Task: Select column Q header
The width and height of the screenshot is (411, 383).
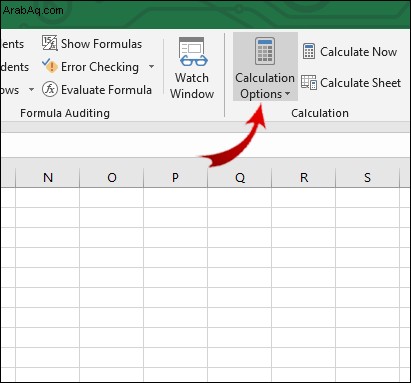Action: [x=240, y=177]
